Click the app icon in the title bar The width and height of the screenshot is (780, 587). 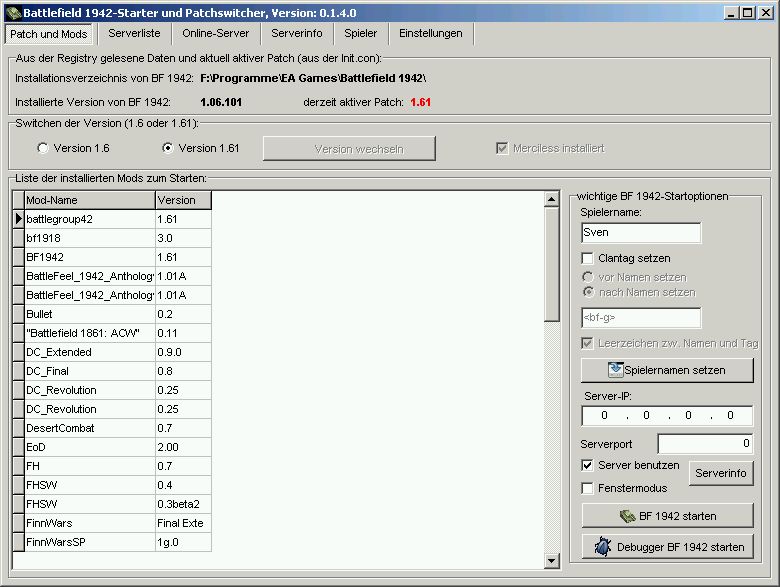tap(11, 12)
